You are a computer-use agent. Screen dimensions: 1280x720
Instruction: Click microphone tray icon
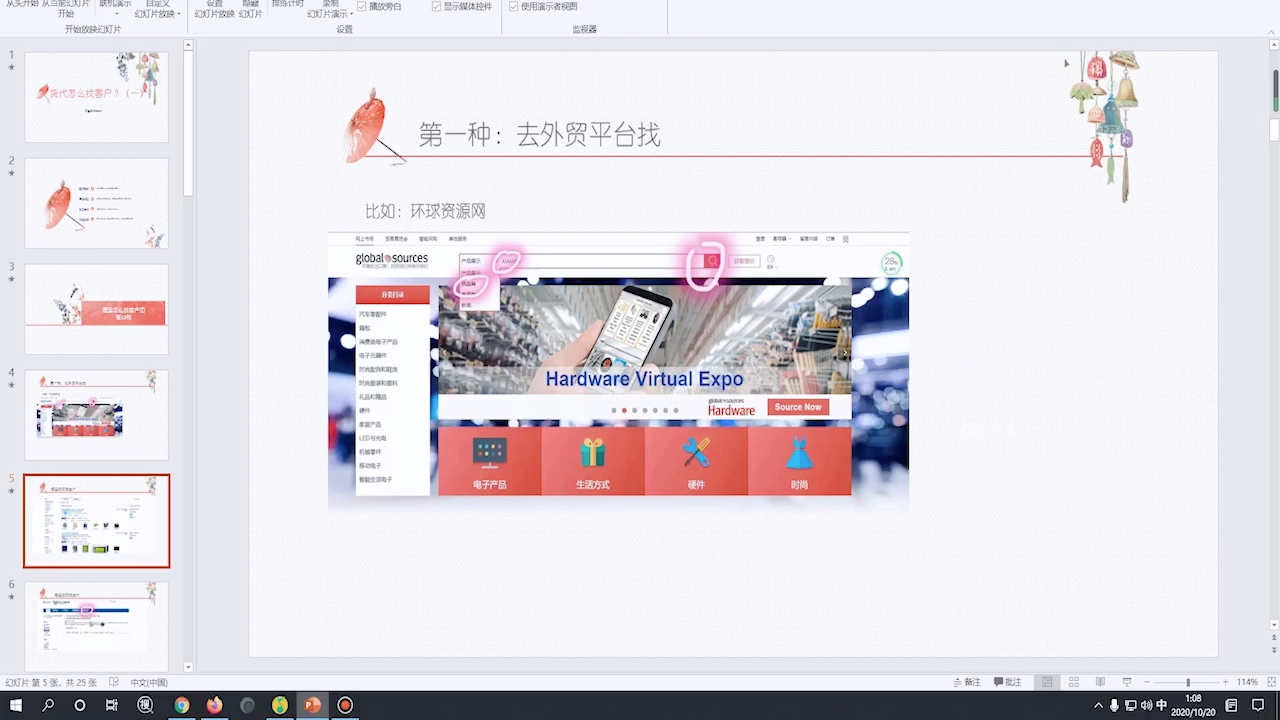coord(1115,705)
